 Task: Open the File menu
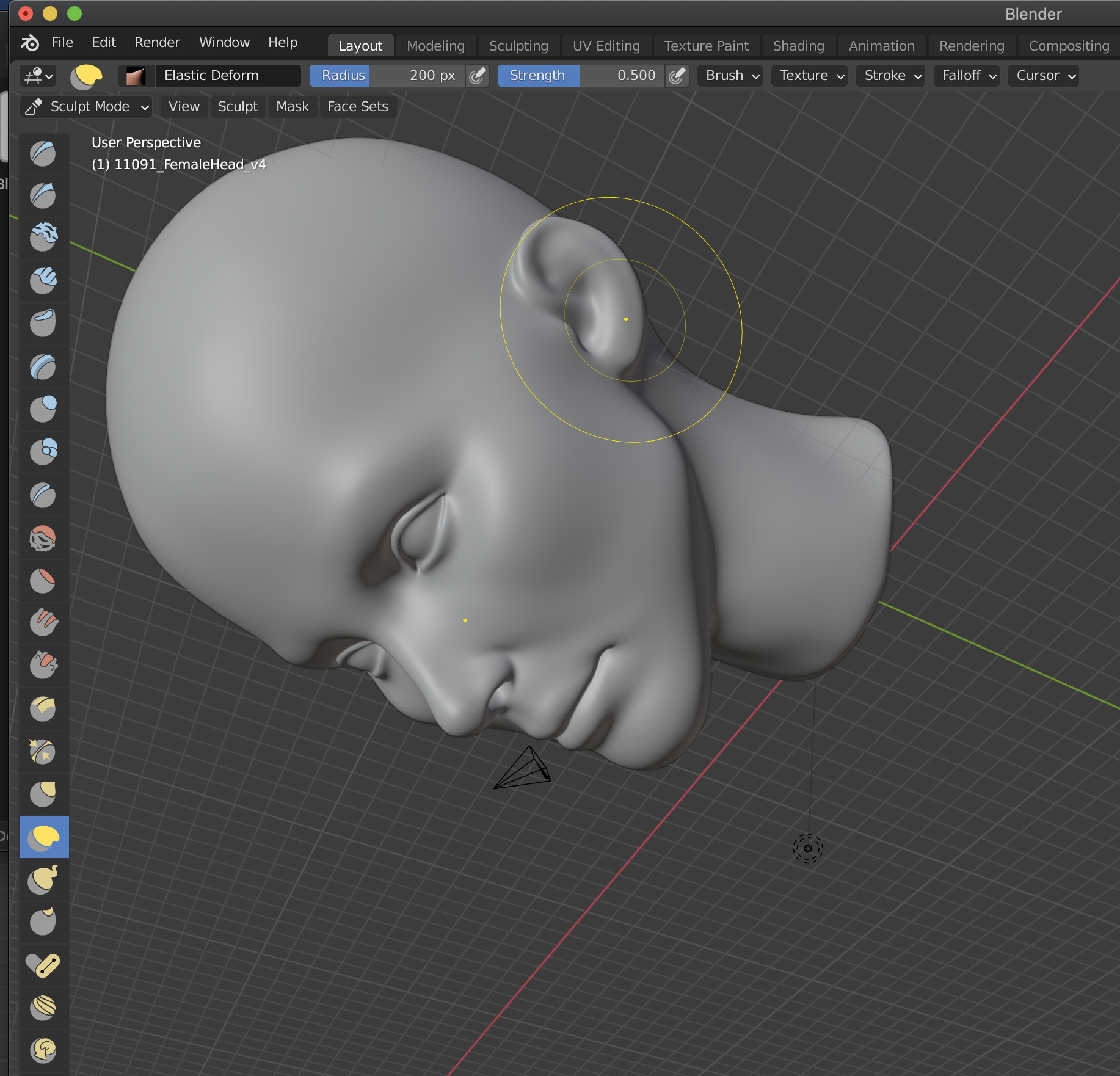(62, 43)
